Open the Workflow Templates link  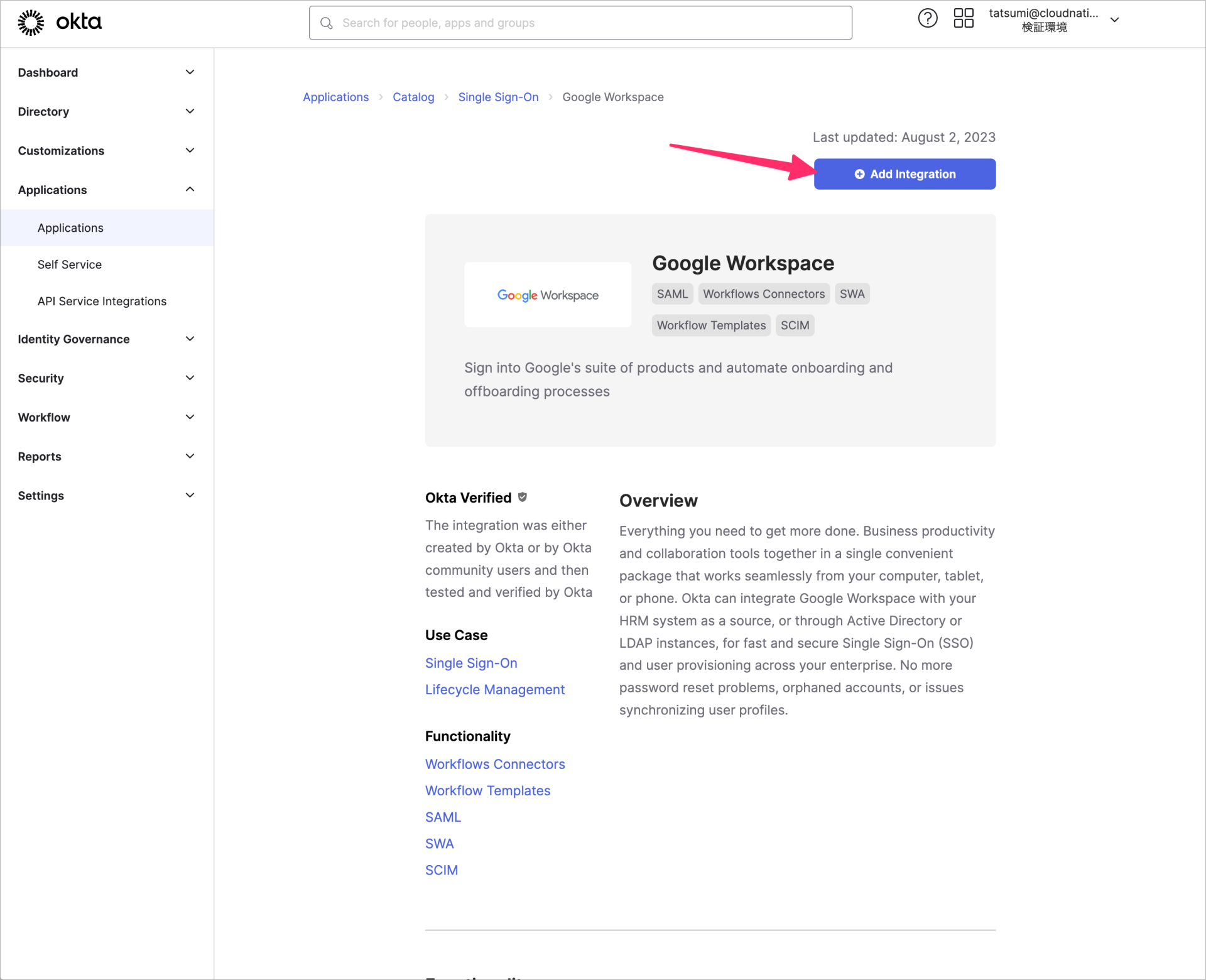pyautogui.click(x=487, y=790)
